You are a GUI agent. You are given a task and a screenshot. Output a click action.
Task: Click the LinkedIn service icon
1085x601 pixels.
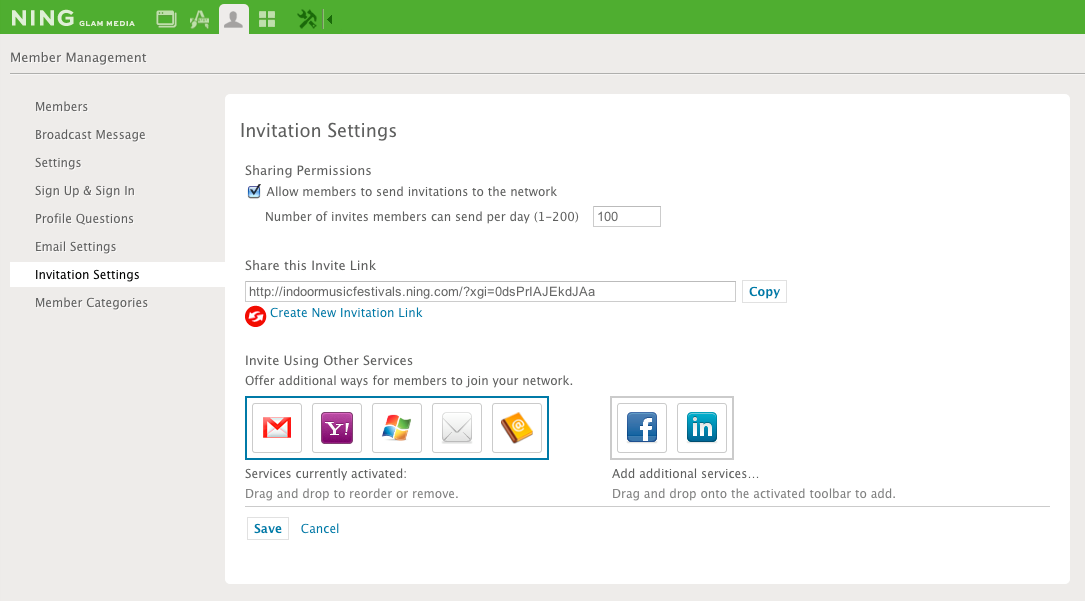click(x=702, y=428)
